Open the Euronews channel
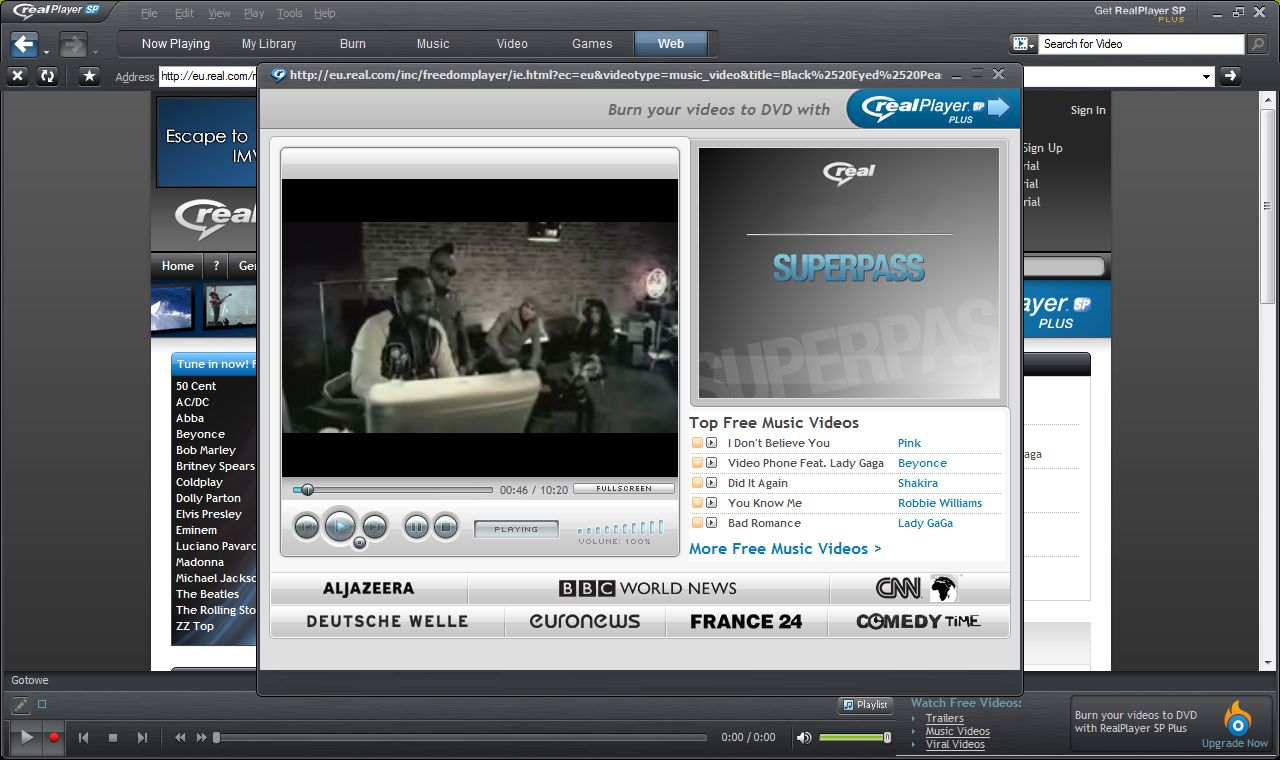 click(x=585, y=621)
